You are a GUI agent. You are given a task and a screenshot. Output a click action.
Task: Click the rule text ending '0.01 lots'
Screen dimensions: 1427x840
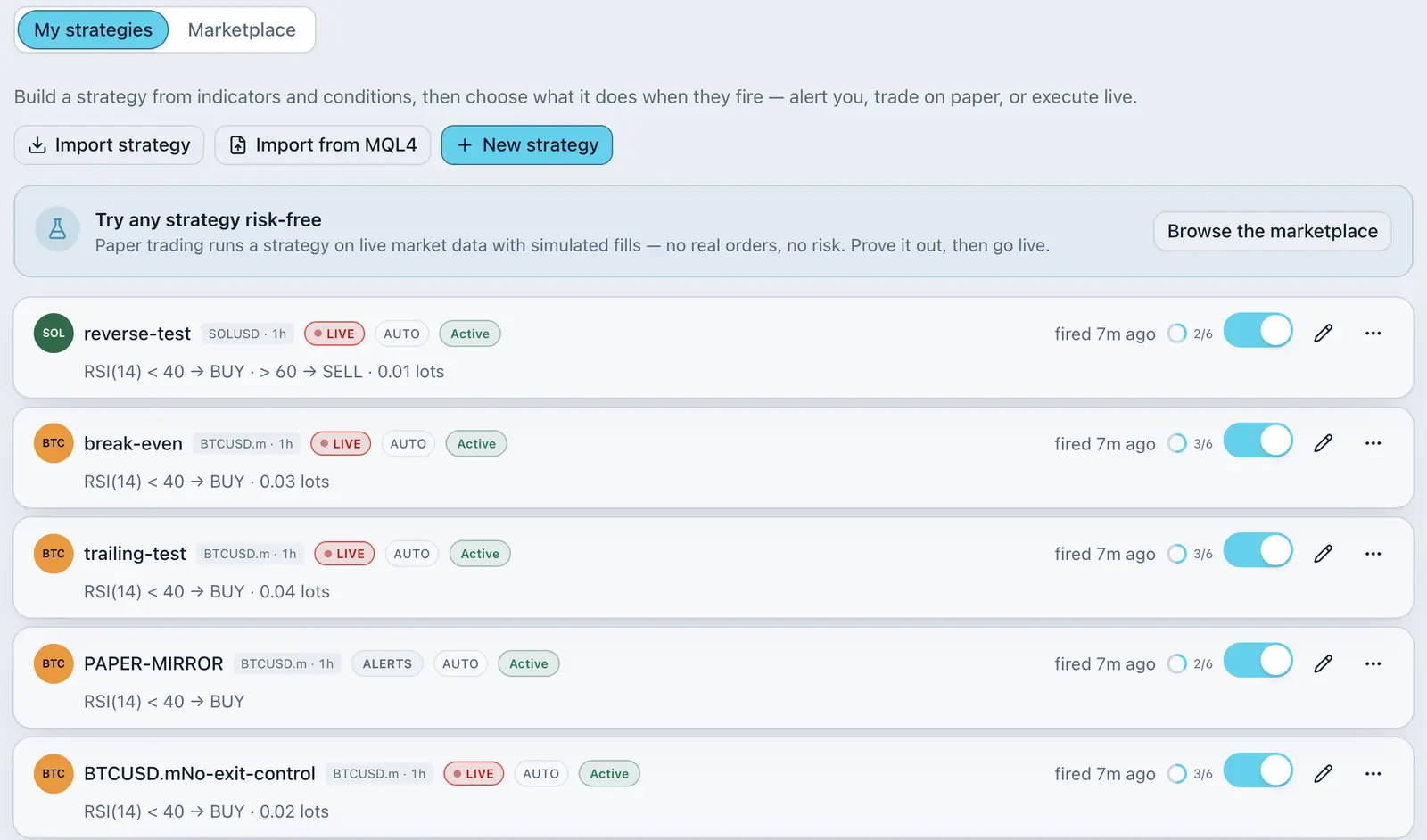pyautogui.click(x=264, y=372)
